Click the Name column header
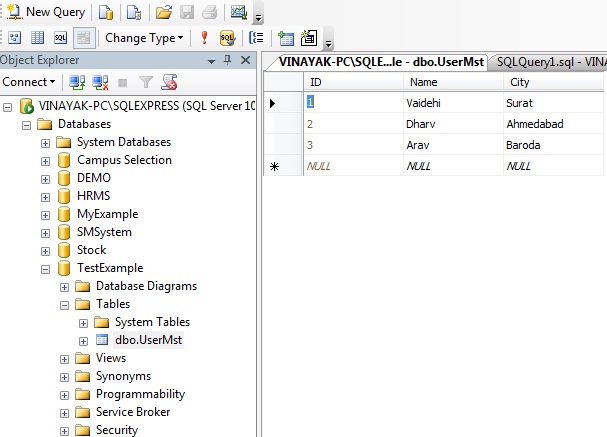Screen dimensions: 607x437 (x=424, y=82)
